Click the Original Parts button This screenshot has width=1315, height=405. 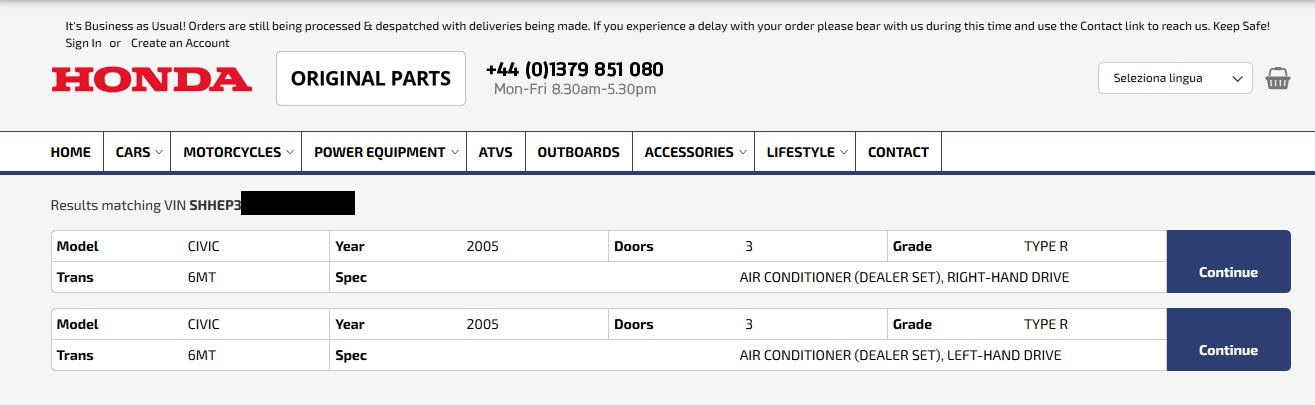(x=371, y=78)
